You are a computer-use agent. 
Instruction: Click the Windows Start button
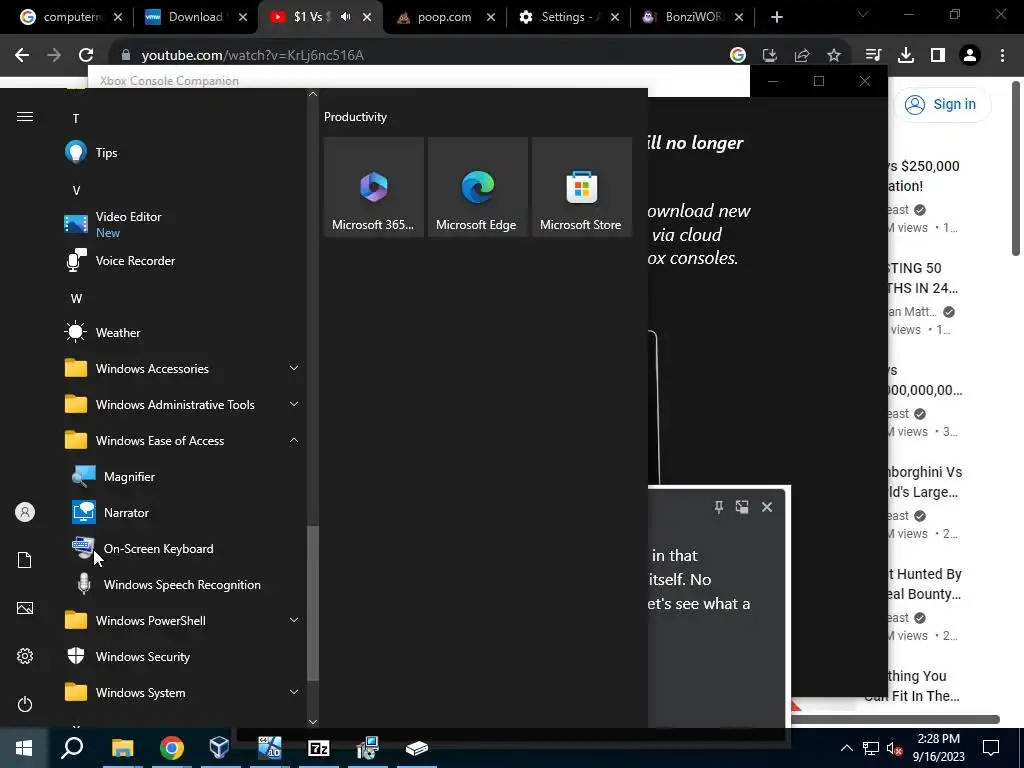tap(24, 748)
